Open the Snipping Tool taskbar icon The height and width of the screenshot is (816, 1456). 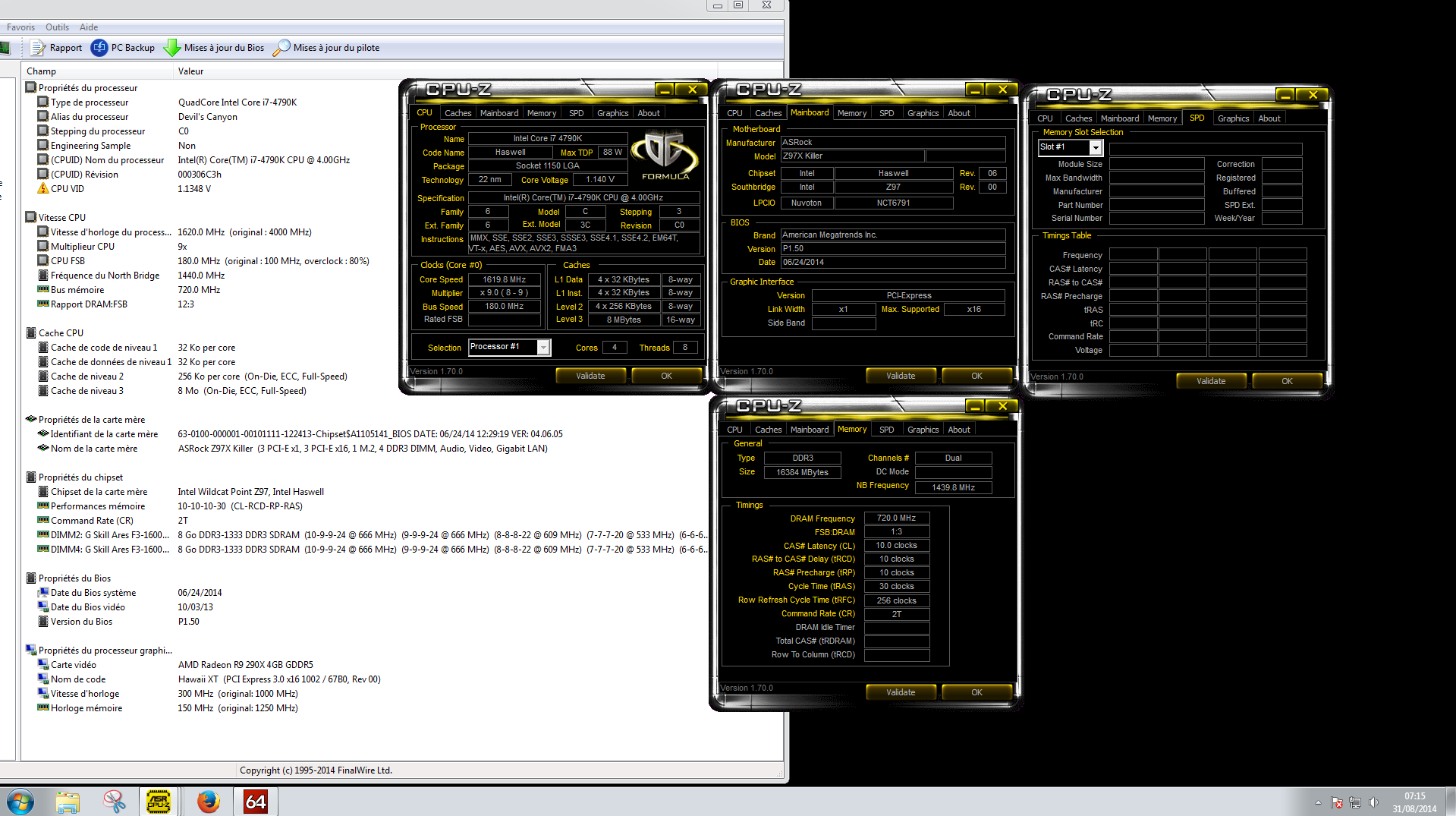point(114,802)
